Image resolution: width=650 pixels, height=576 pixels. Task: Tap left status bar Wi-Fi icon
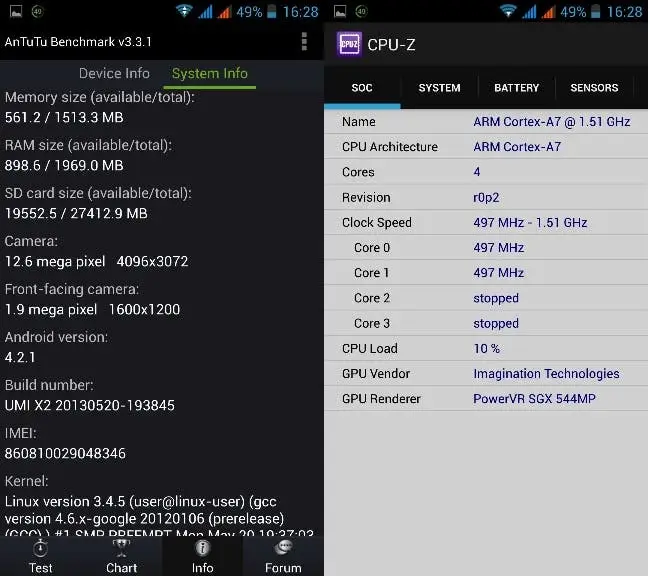[x=184, y=11]
